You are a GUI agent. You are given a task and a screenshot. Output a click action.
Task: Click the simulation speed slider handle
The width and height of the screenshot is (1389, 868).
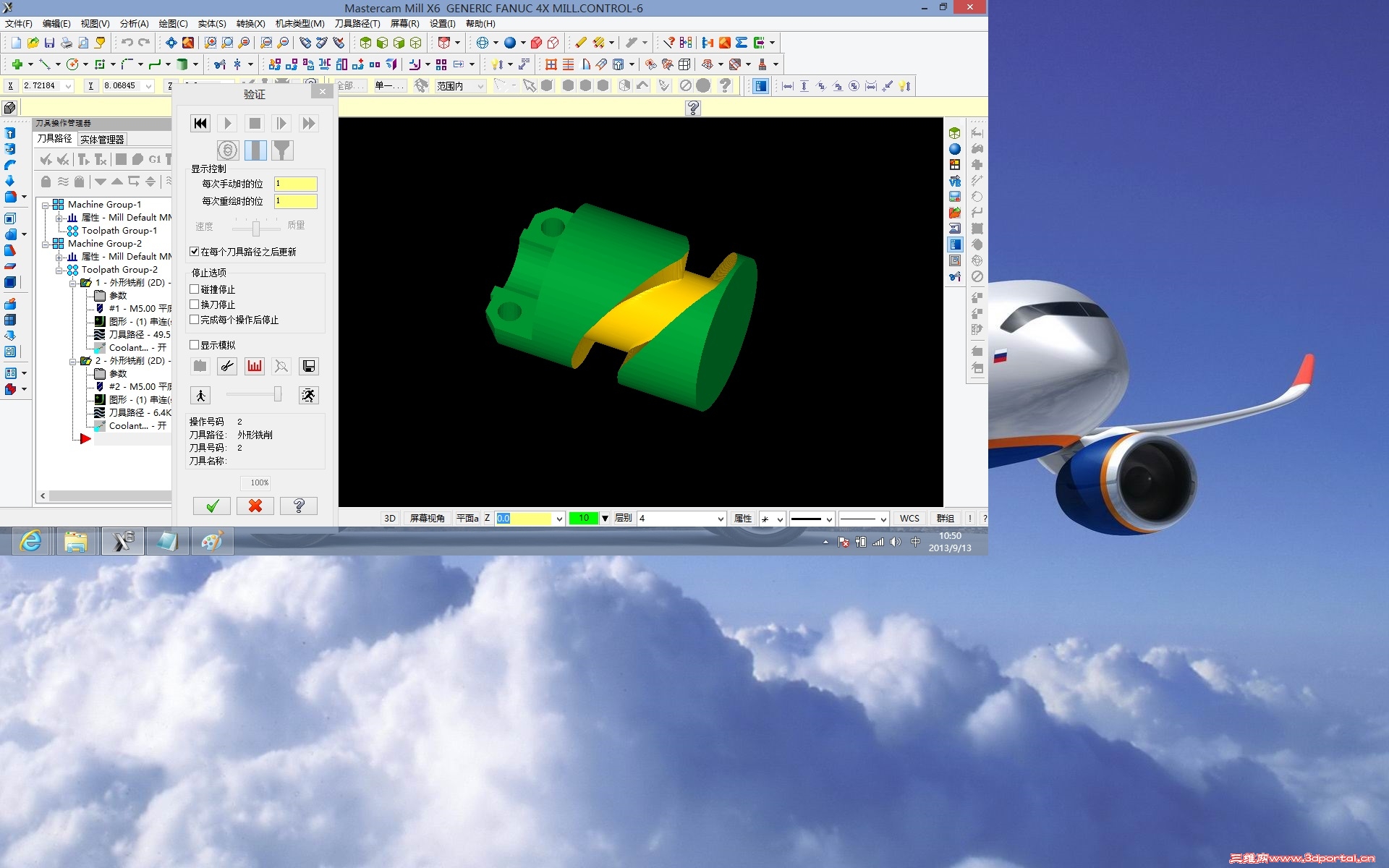click(278, 394)
